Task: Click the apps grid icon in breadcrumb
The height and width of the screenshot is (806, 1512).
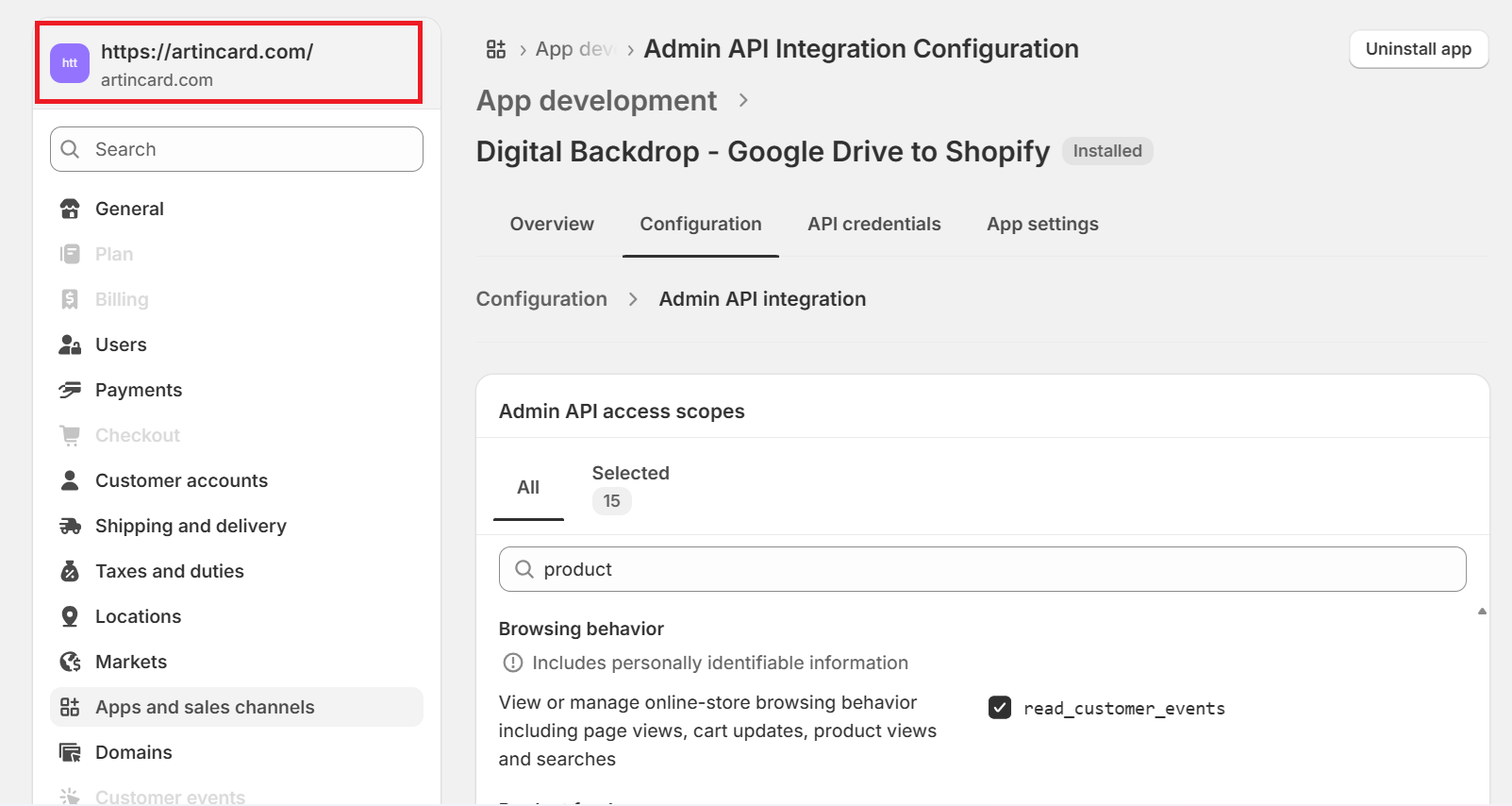Action: pos(496,49)
